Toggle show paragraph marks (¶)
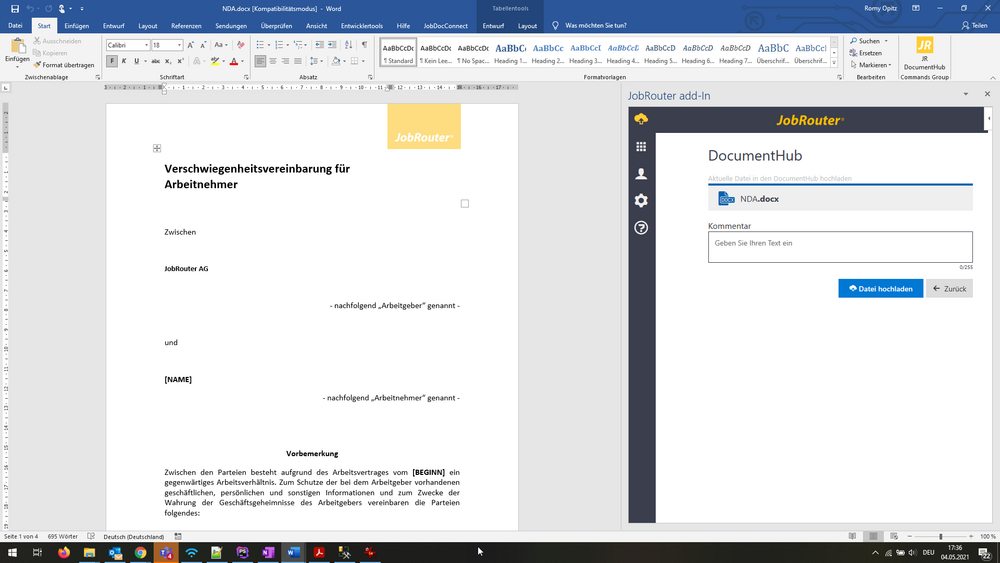 click(364, 45)
